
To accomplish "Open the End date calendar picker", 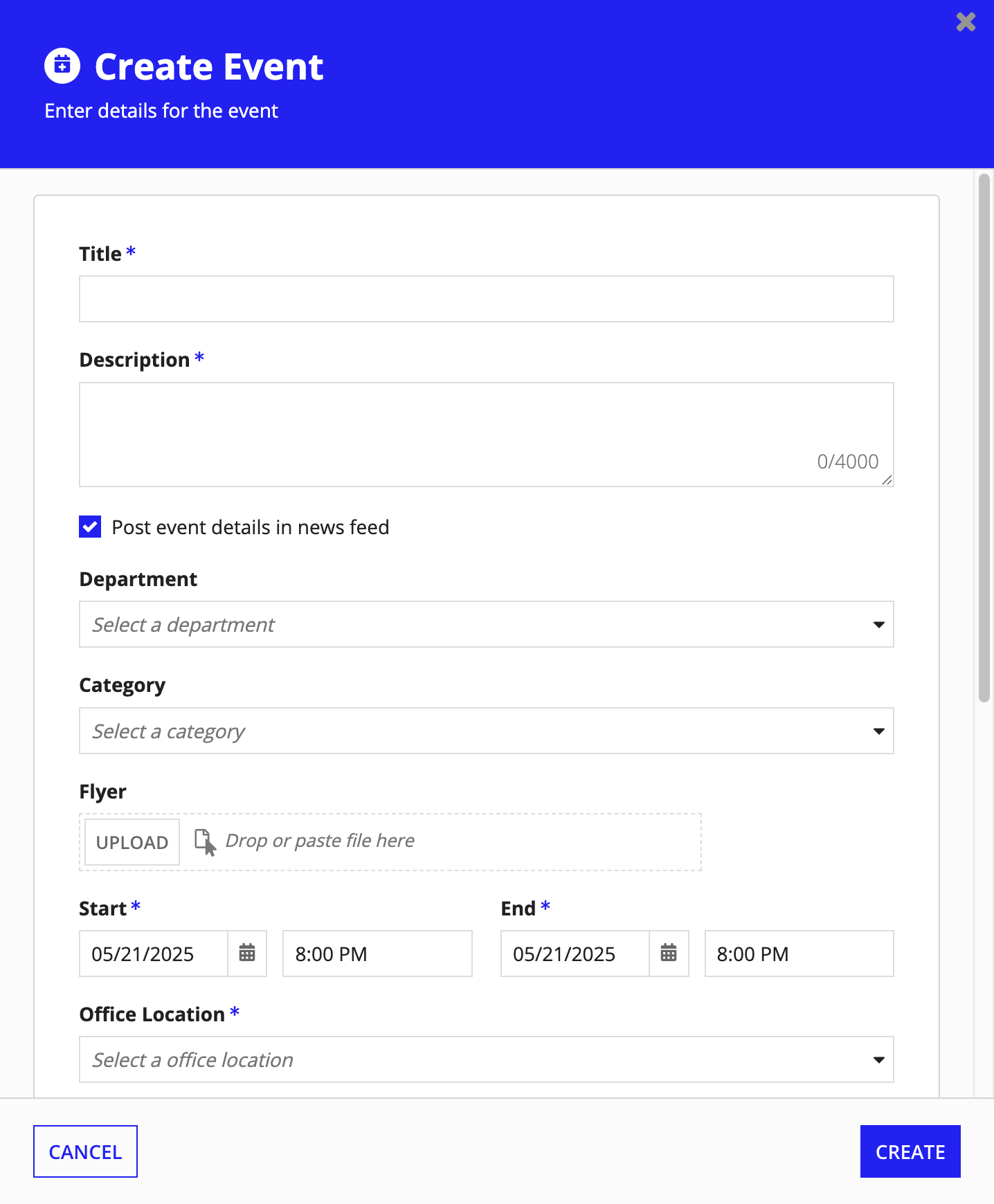I will (669, 954).
